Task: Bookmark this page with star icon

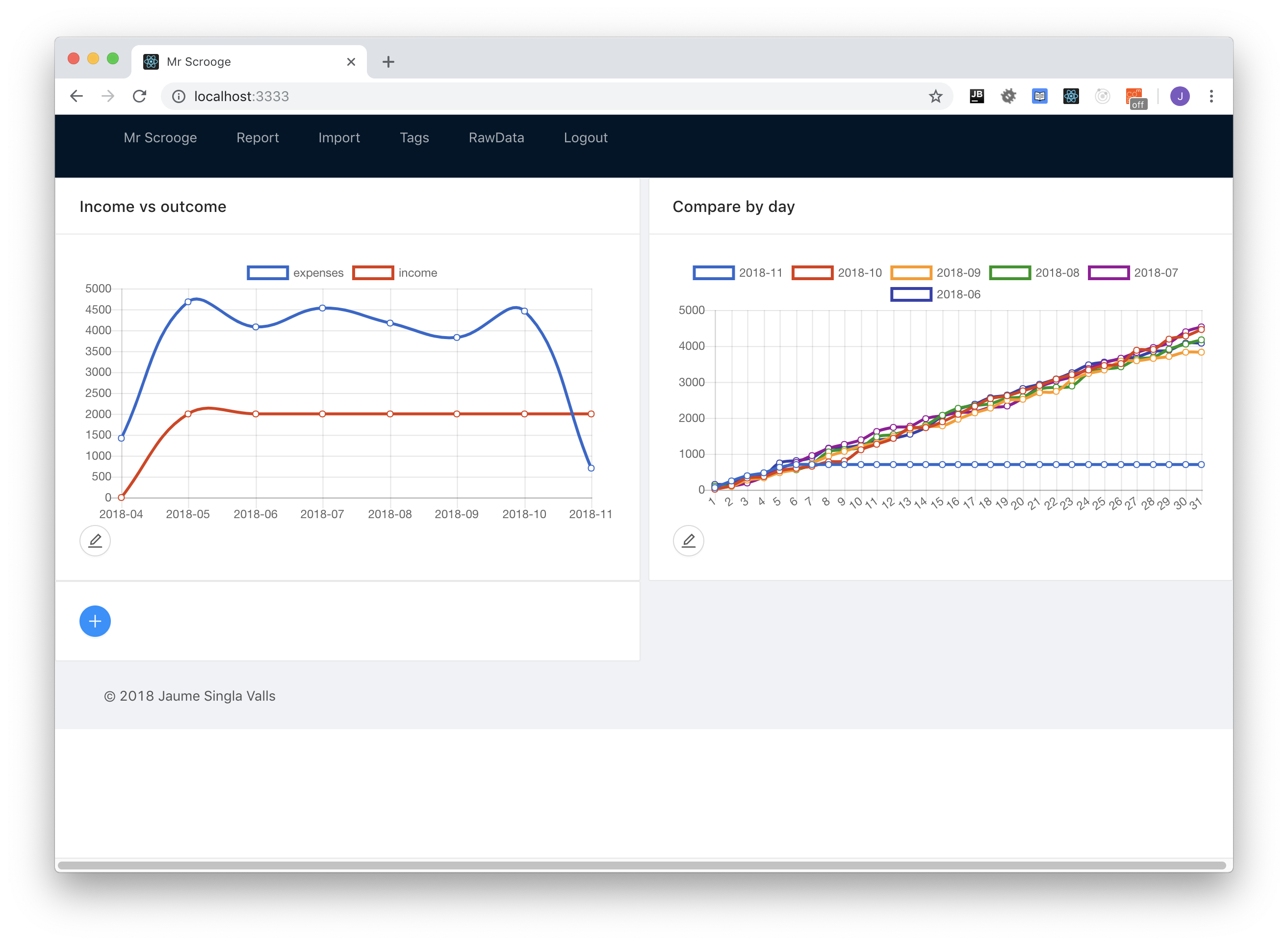Action: (x=935, y=96)
